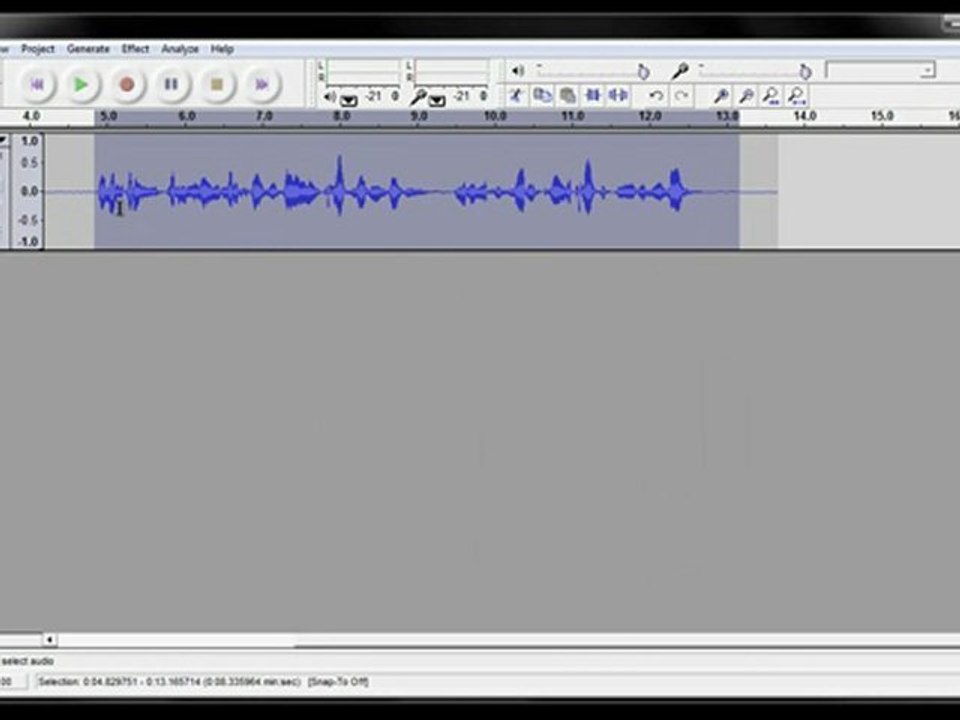Open the Analyze menu
Screen dimensions: 960x720
click(x=180, y=48)
